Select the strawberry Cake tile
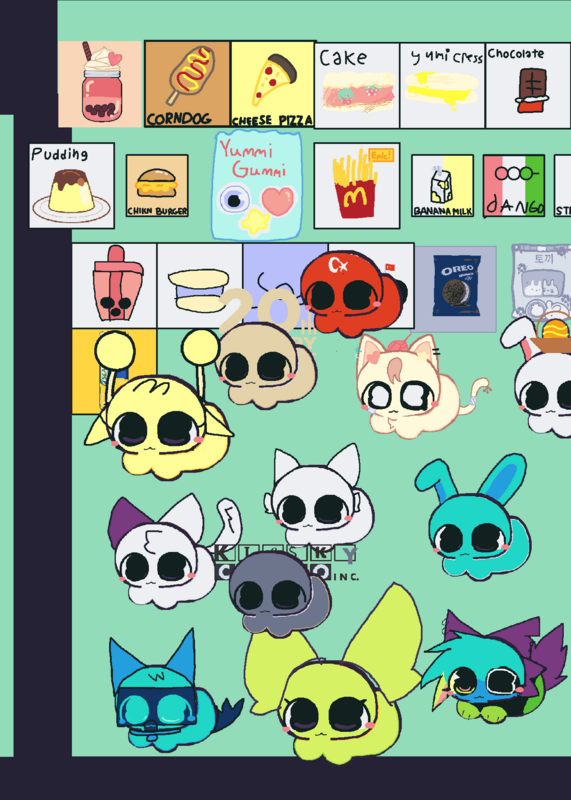571x800 pixels. pyautogui.click(x=357, y=86)
